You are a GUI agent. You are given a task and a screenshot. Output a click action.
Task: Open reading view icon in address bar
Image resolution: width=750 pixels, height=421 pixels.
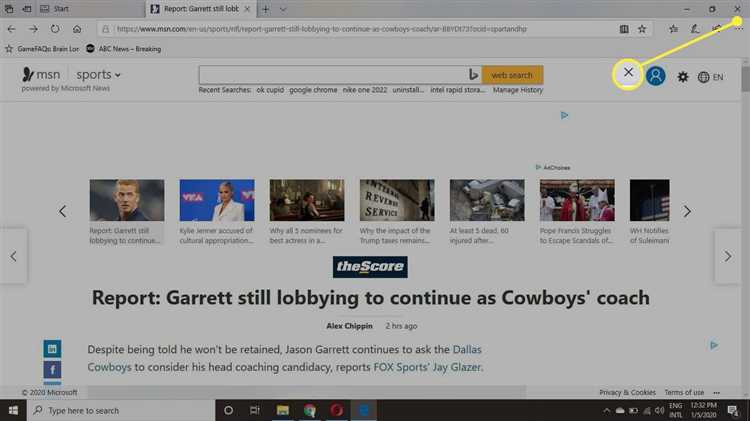click(x=624, y=29)
